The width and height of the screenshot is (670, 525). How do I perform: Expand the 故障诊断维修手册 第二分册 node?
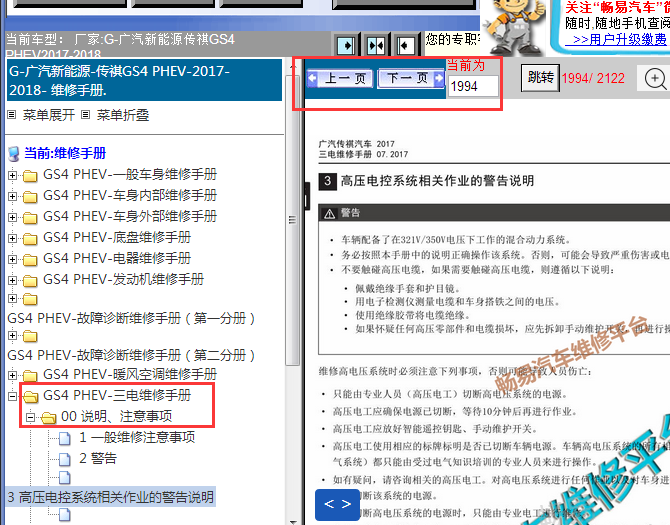[12, 336]
